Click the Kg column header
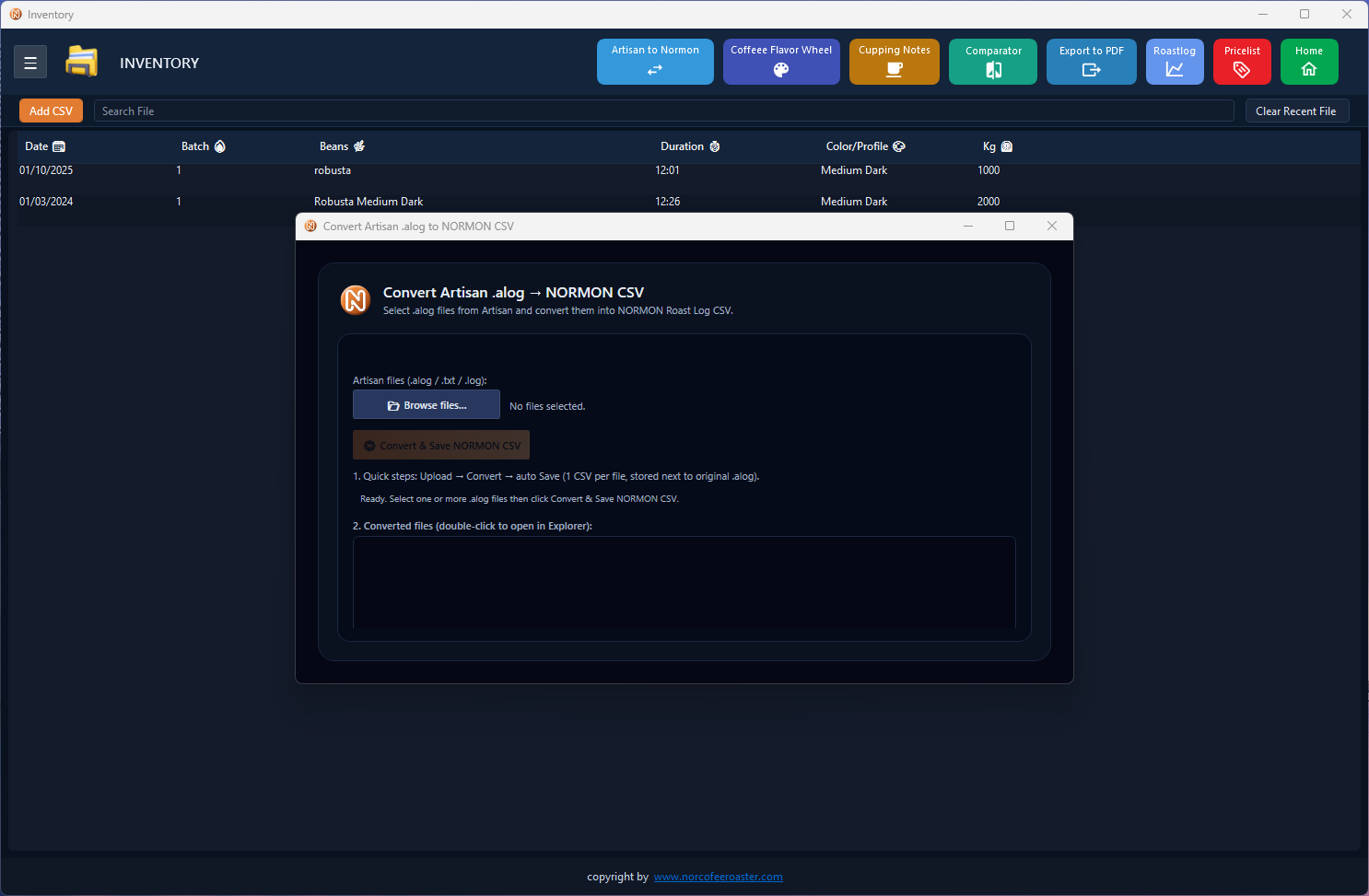The height and width of the screenshot is (896, 1369). pos(997,145)
